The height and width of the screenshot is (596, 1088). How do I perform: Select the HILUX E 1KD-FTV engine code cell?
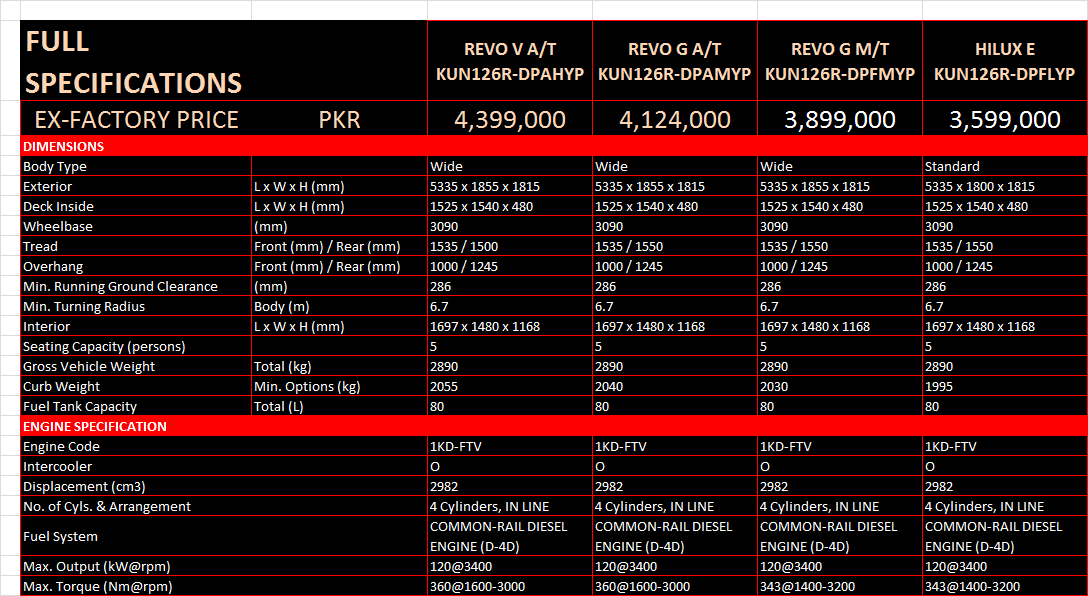1005,446
